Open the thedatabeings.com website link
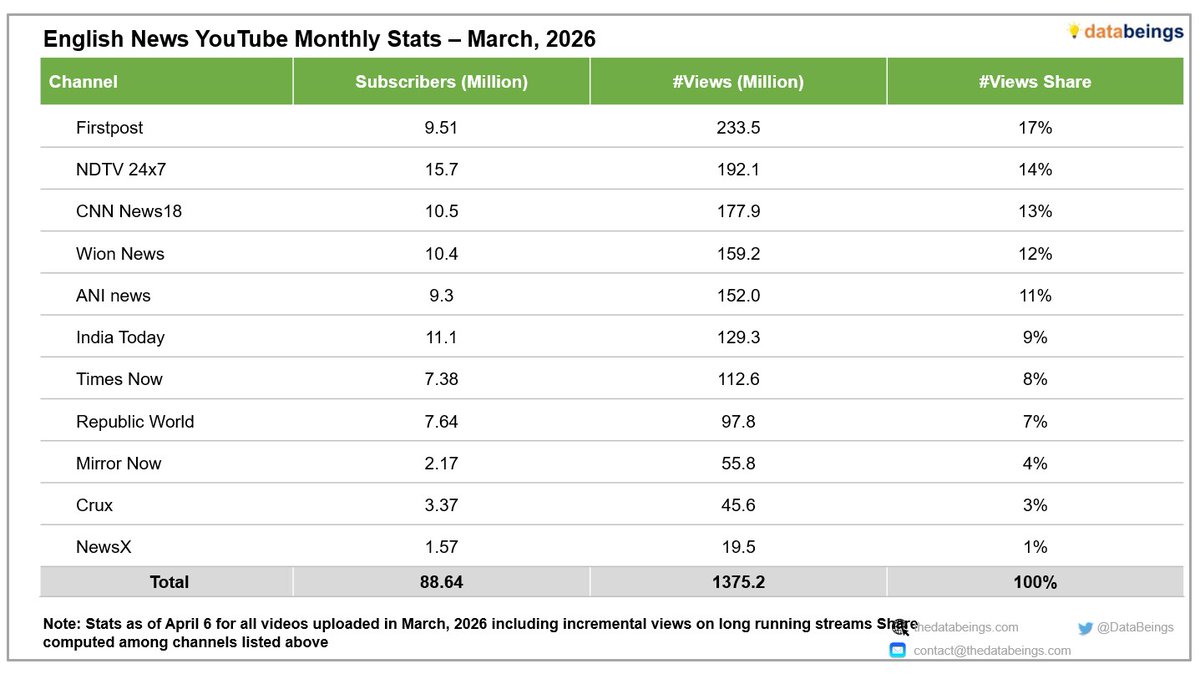This screenshot has height=674, width=1200. 964,627
